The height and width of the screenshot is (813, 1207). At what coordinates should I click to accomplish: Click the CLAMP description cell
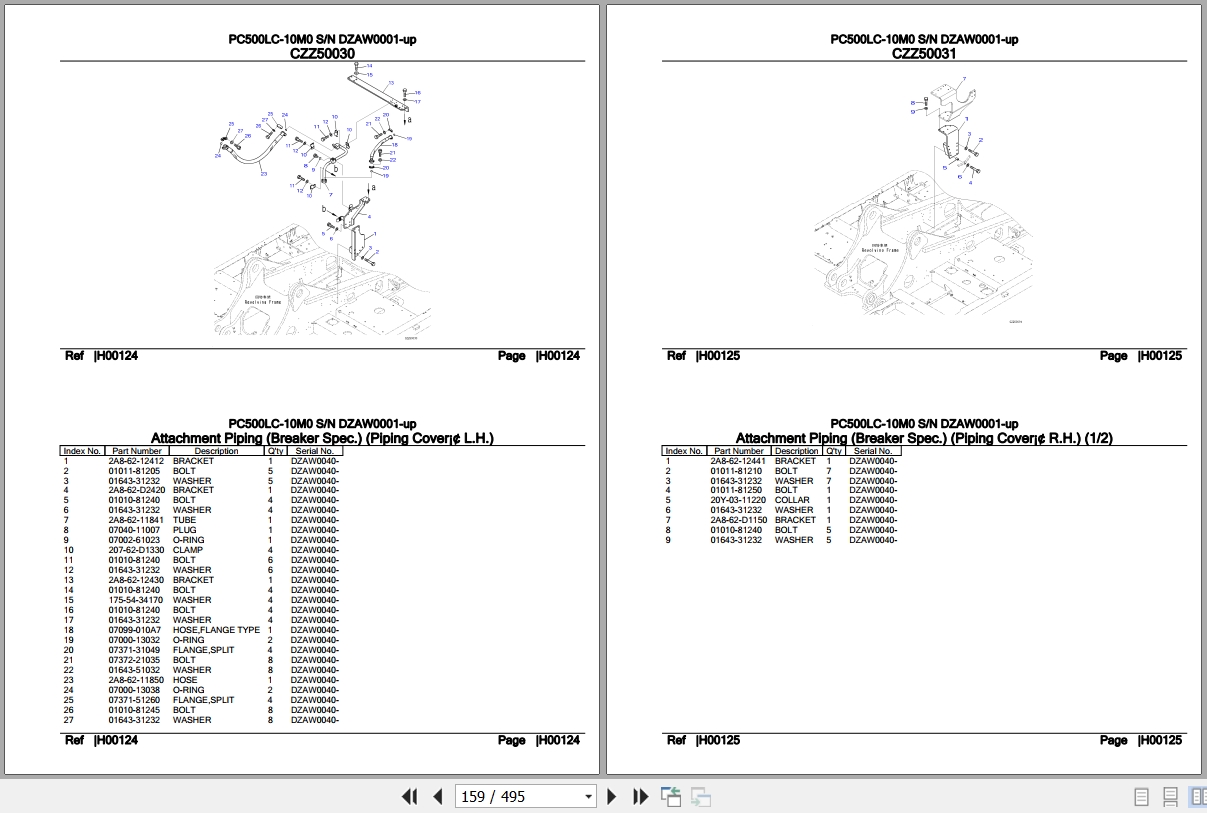coord(187,550)
